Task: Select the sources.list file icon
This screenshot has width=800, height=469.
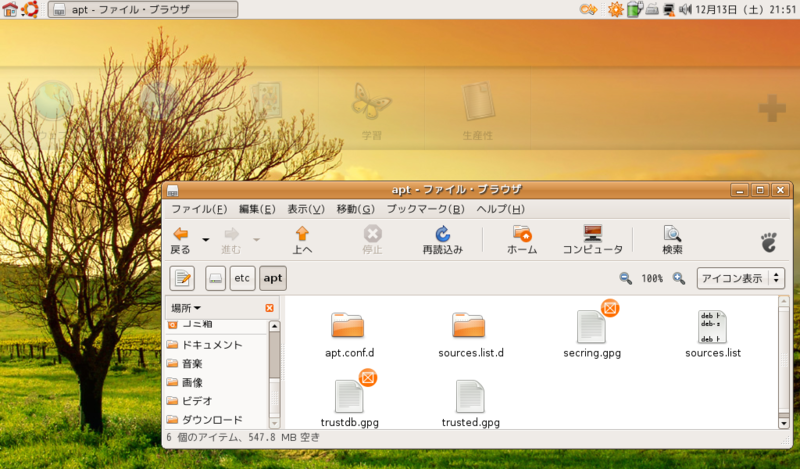Action: click(x=712, y=327)
